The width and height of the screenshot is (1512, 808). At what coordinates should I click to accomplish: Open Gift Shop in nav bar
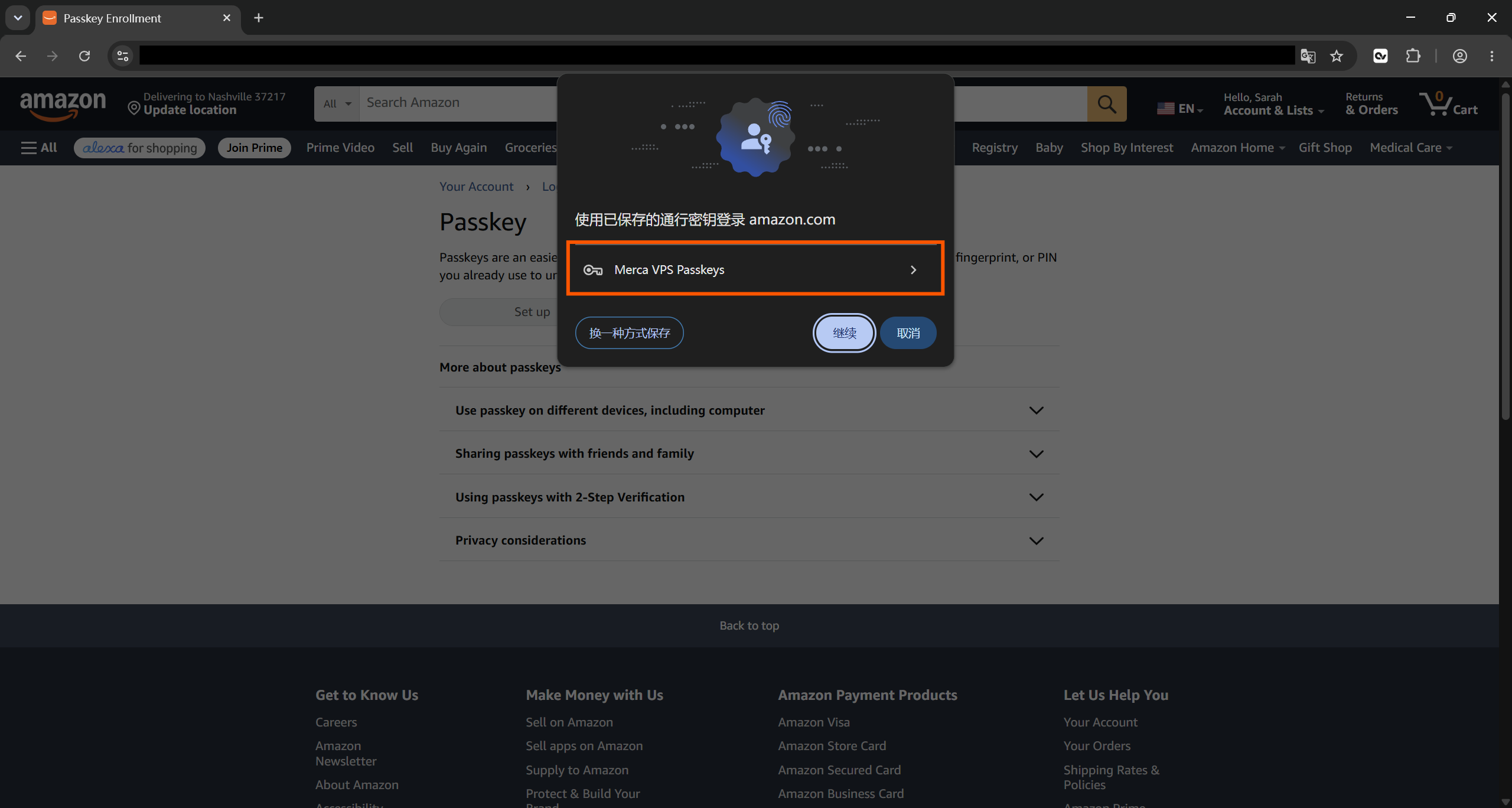pos(1325,148)
